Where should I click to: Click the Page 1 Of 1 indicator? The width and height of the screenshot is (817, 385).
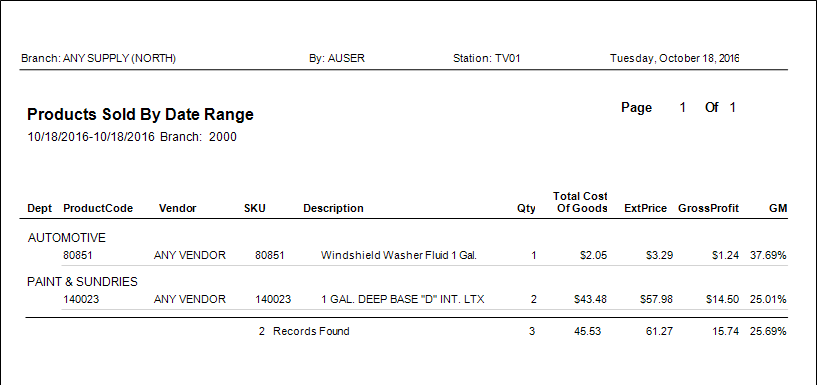pos(678,108)
